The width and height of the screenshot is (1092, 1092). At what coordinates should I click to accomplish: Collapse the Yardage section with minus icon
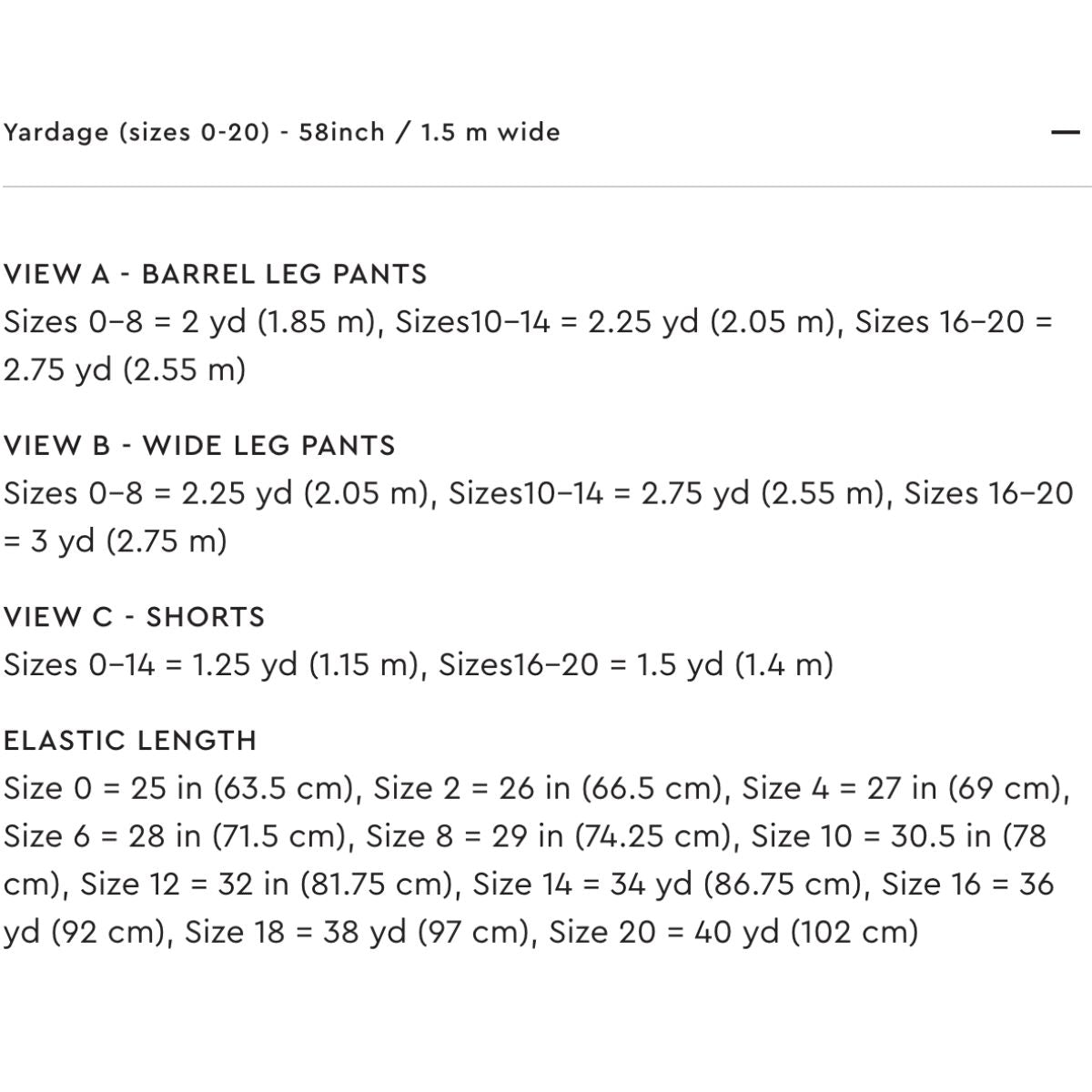(x=1064, y=133)
